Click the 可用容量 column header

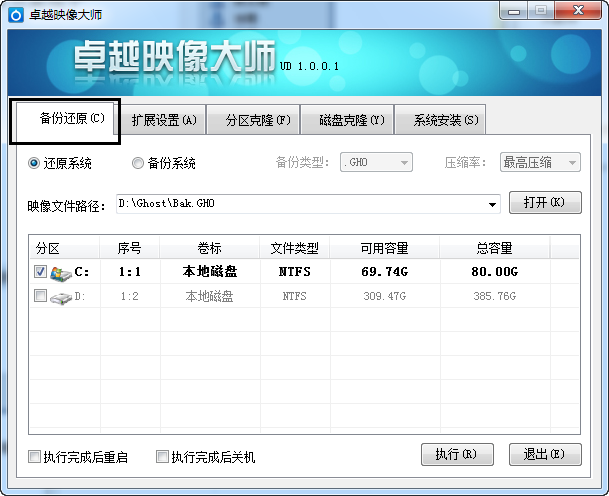pos(384,247)
